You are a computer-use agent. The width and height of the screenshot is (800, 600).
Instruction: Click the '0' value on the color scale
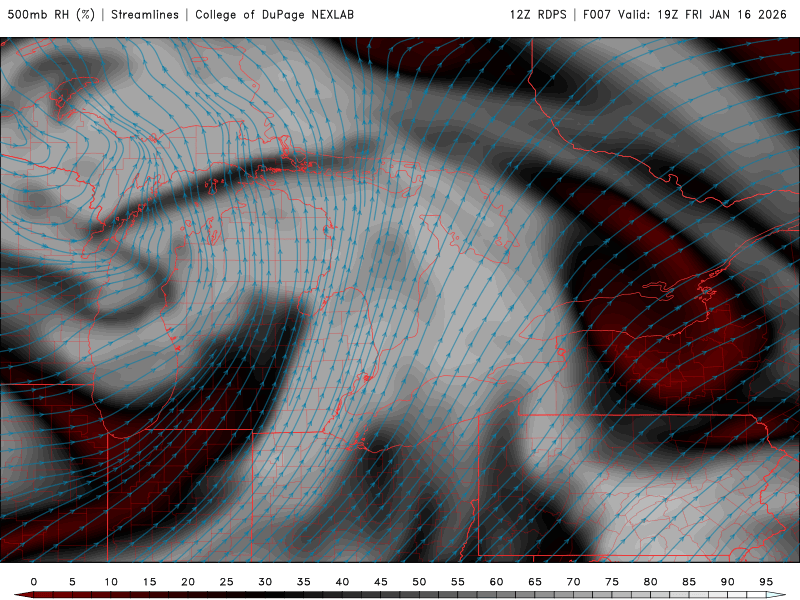[x=34, y=582]
